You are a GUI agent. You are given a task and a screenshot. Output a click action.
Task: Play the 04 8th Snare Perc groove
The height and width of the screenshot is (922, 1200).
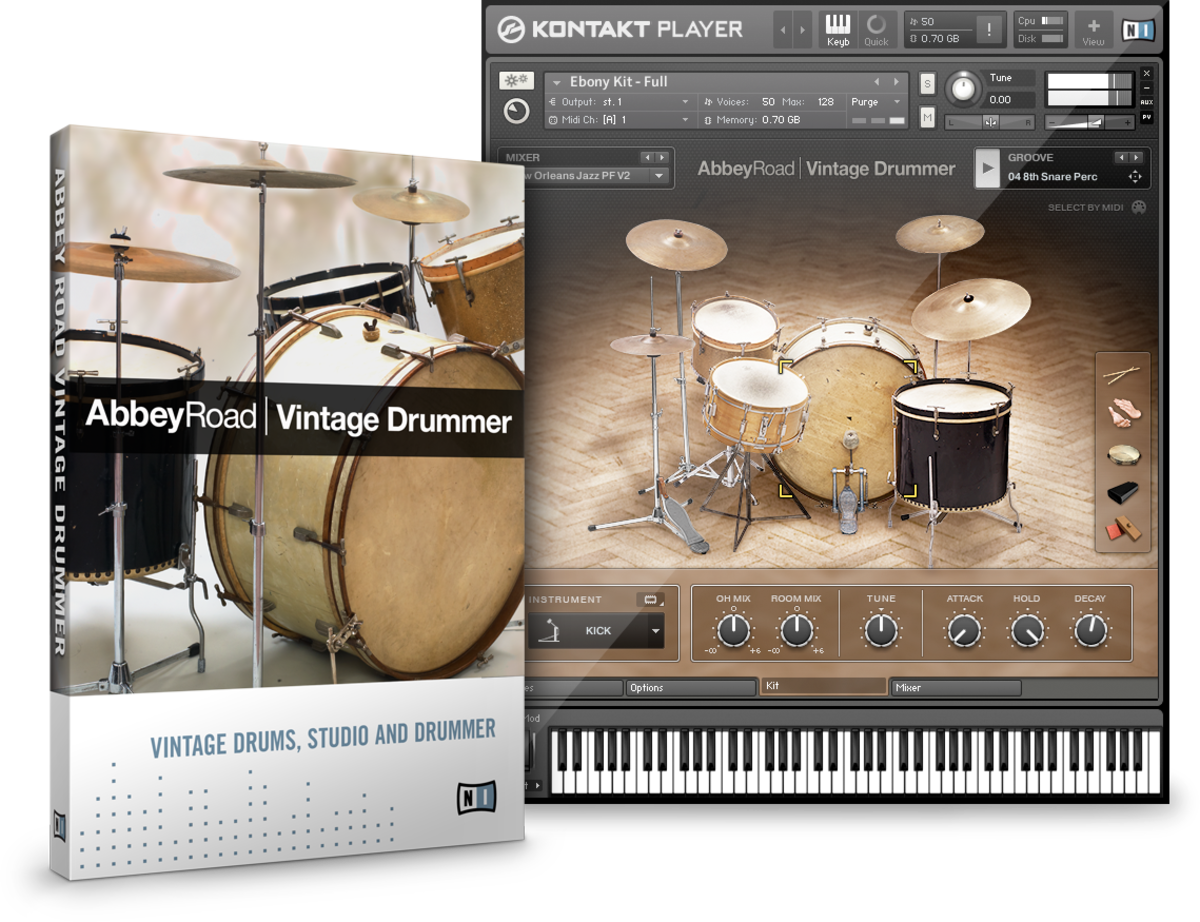[x=986, y=168]
